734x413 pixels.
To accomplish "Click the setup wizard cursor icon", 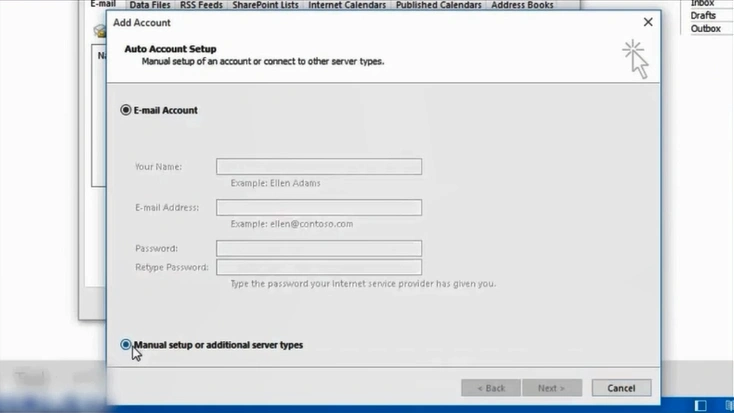I will pyautogui.click(x=635, y=59).
